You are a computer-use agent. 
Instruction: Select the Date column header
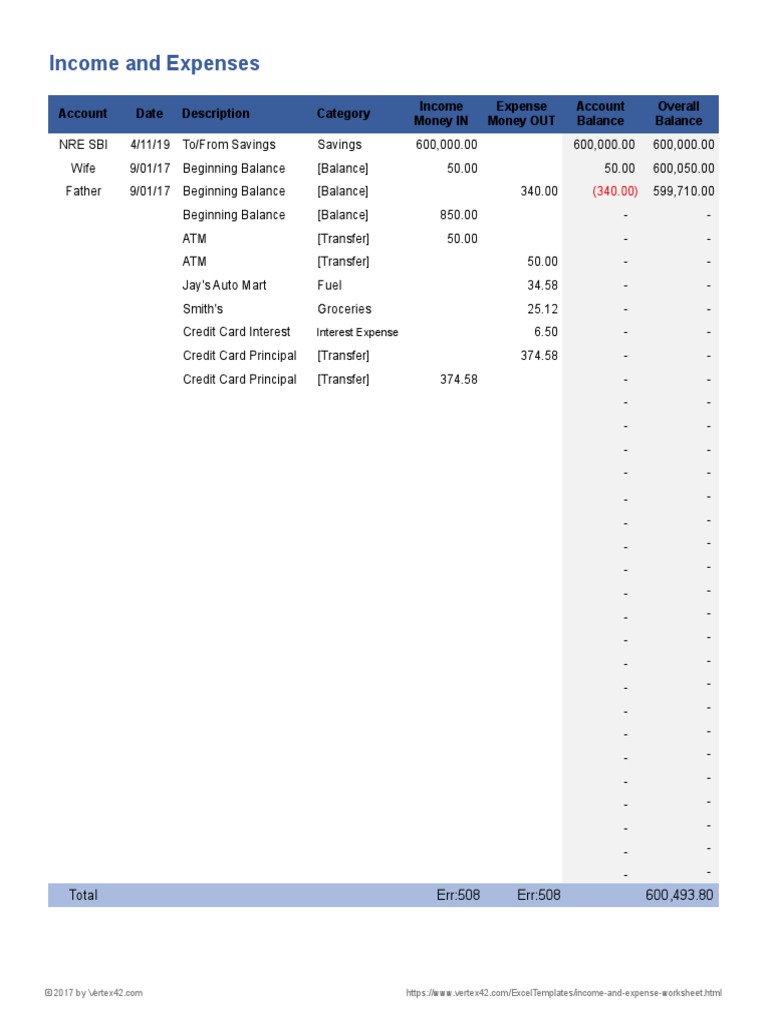(150, 114)
